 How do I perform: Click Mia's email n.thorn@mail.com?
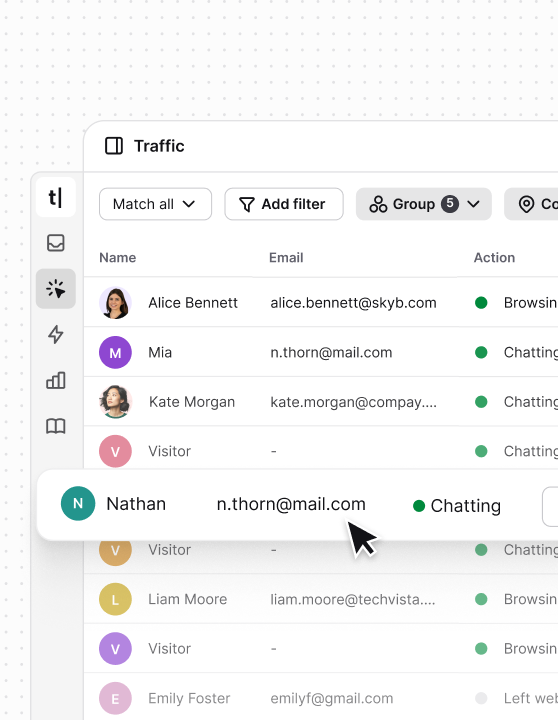point(331,352)
